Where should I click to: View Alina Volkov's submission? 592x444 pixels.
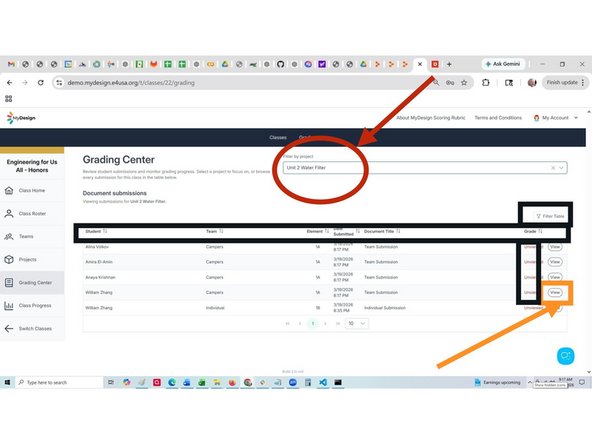point(555,247)
